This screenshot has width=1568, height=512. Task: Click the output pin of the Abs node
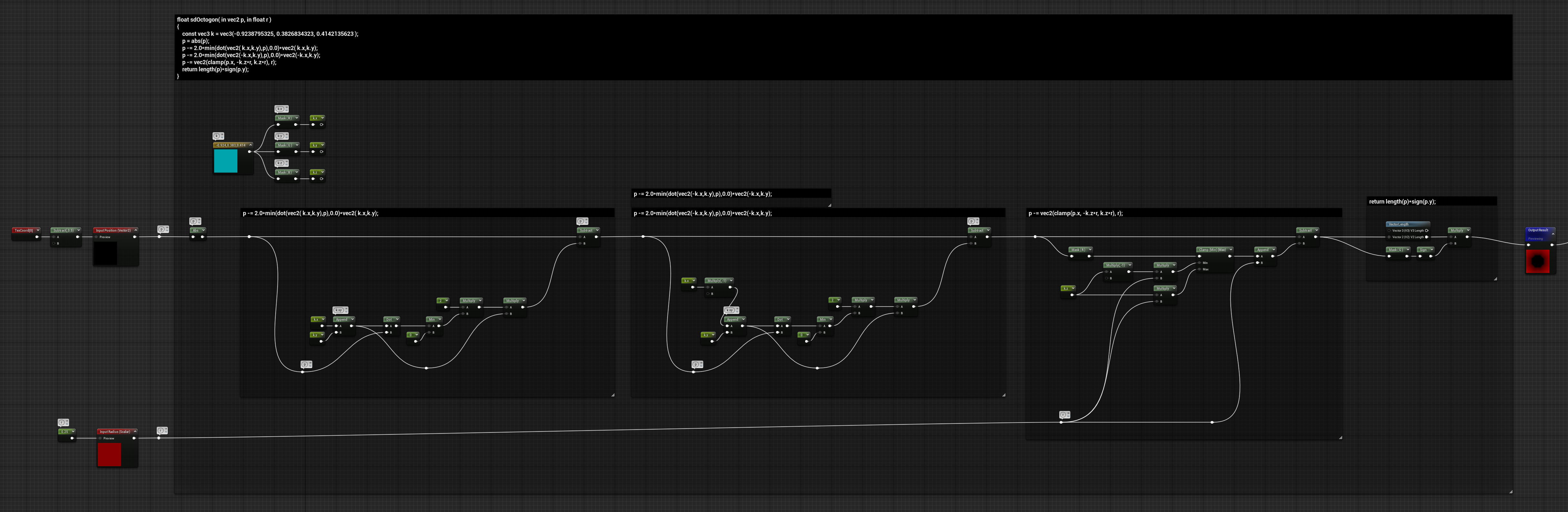coord(203,237)
